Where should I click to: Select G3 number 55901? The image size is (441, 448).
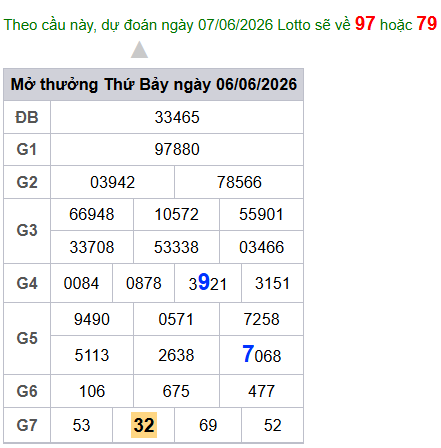[x=261, y=214]
